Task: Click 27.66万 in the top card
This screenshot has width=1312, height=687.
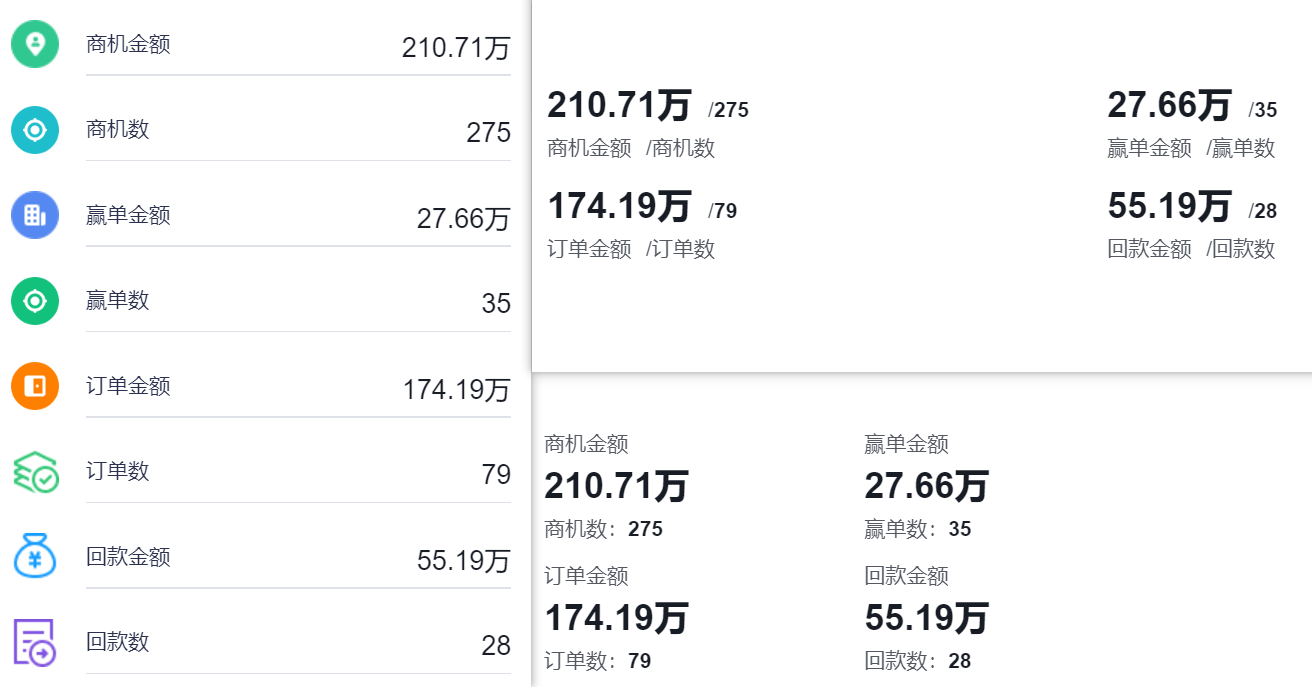Action: click(x=1169, y=105)
